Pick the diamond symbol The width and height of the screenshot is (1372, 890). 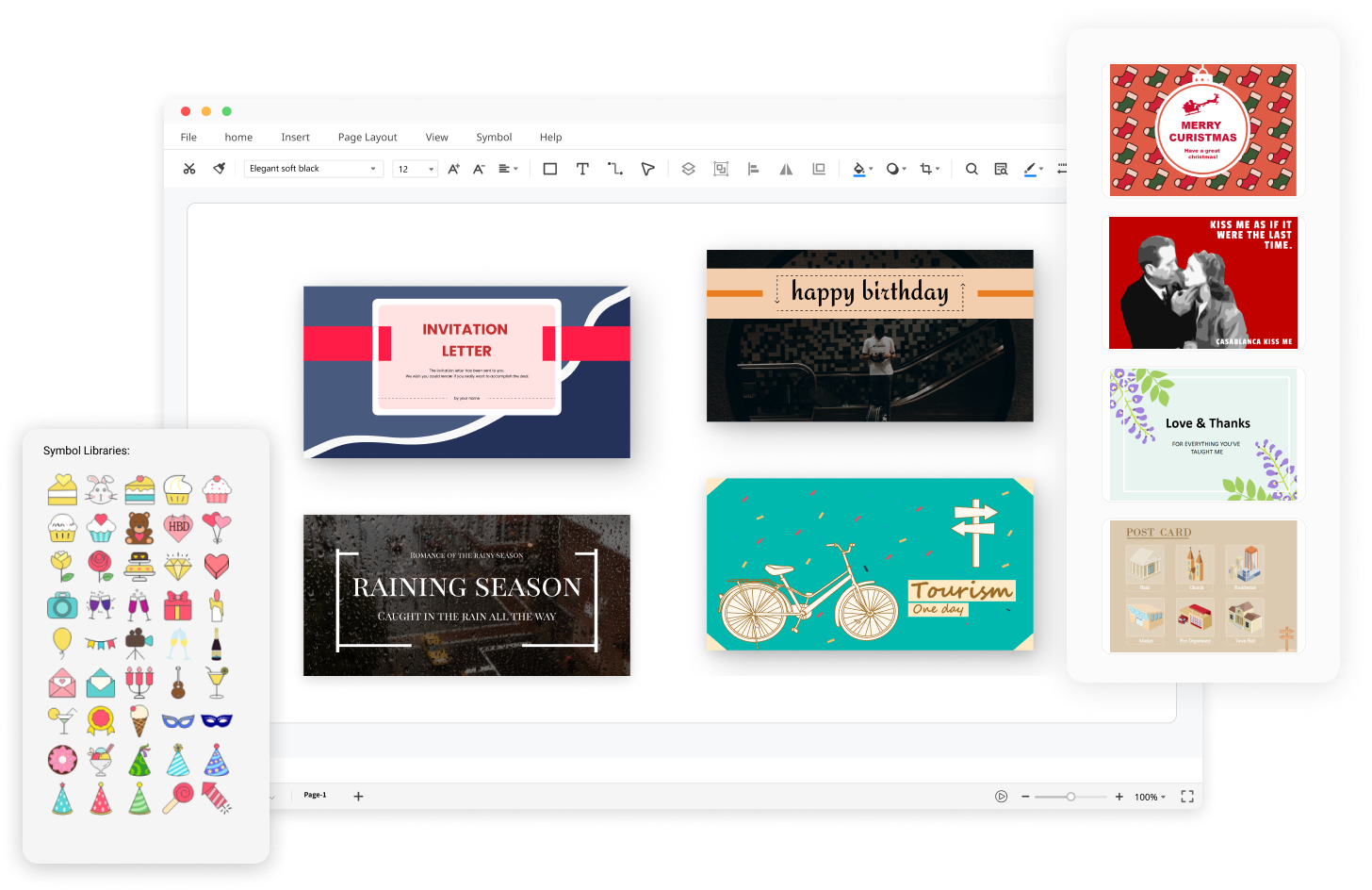[x=178, y=566]
